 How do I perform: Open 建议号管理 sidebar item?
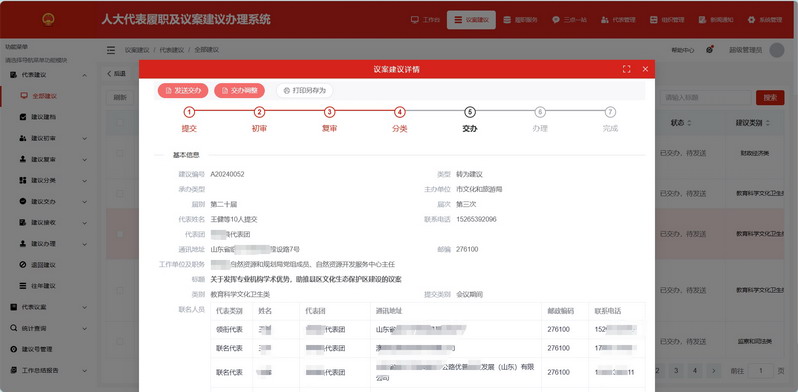click(37, 349)
